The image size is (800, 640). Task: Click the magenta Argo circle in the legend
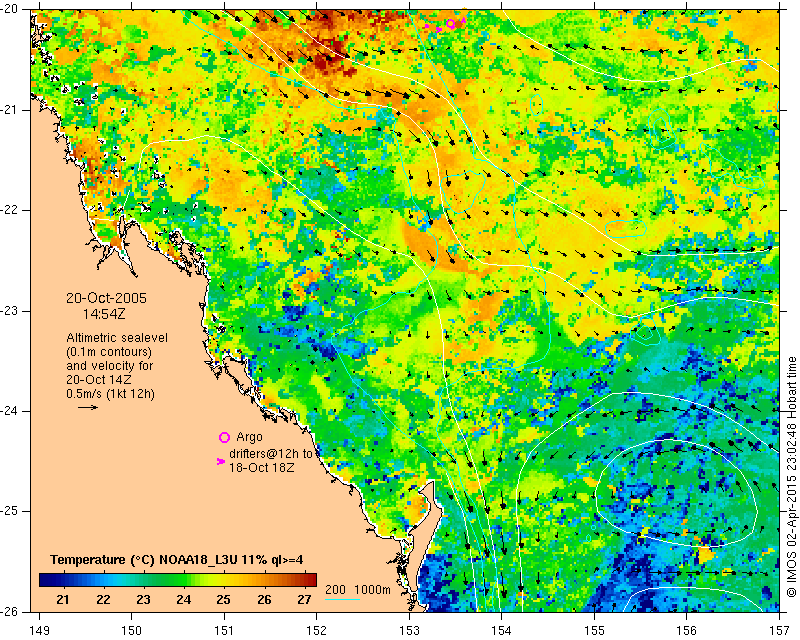[x=224, y=437]
